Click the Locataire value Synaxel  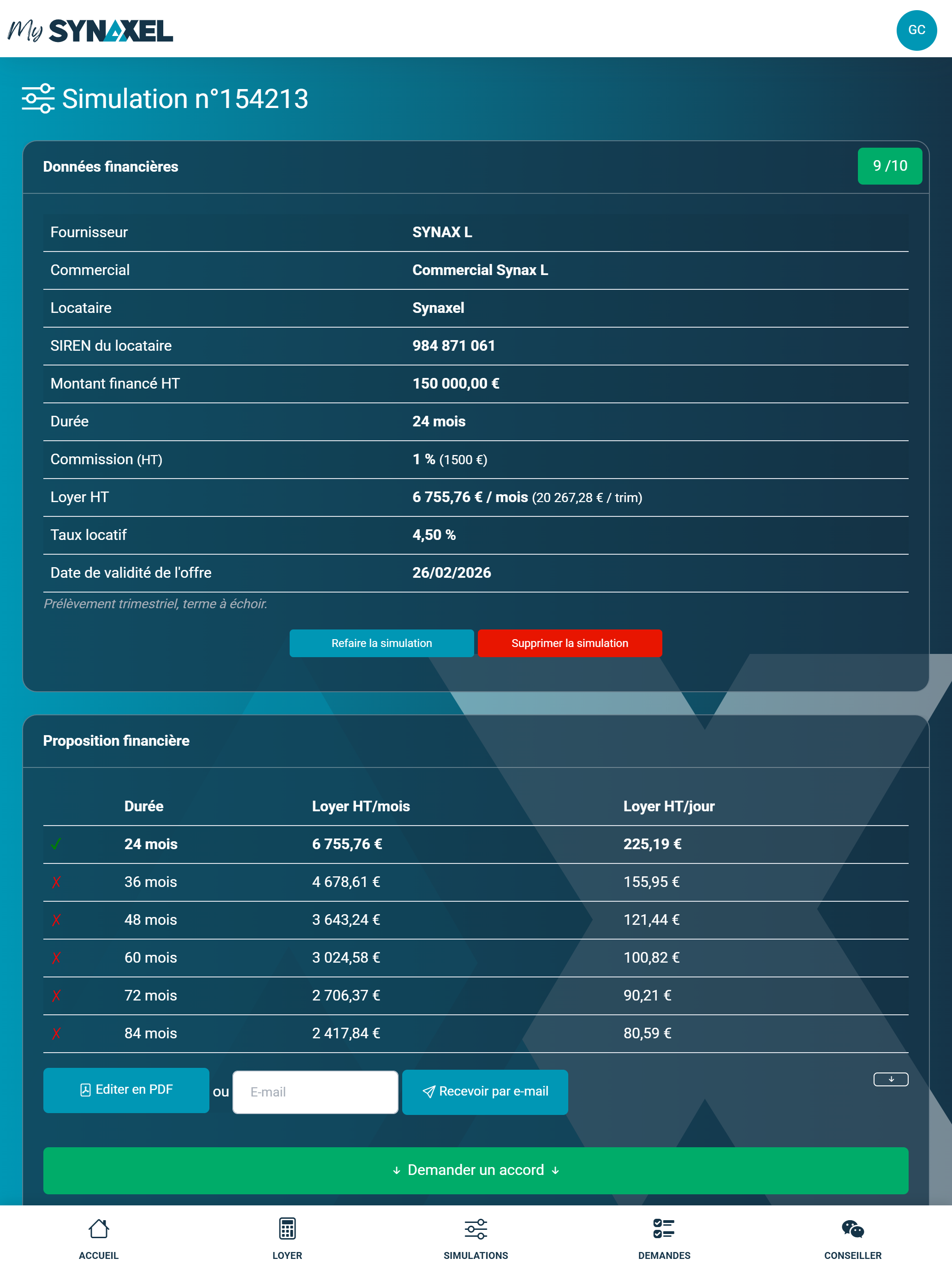(438, 308)
